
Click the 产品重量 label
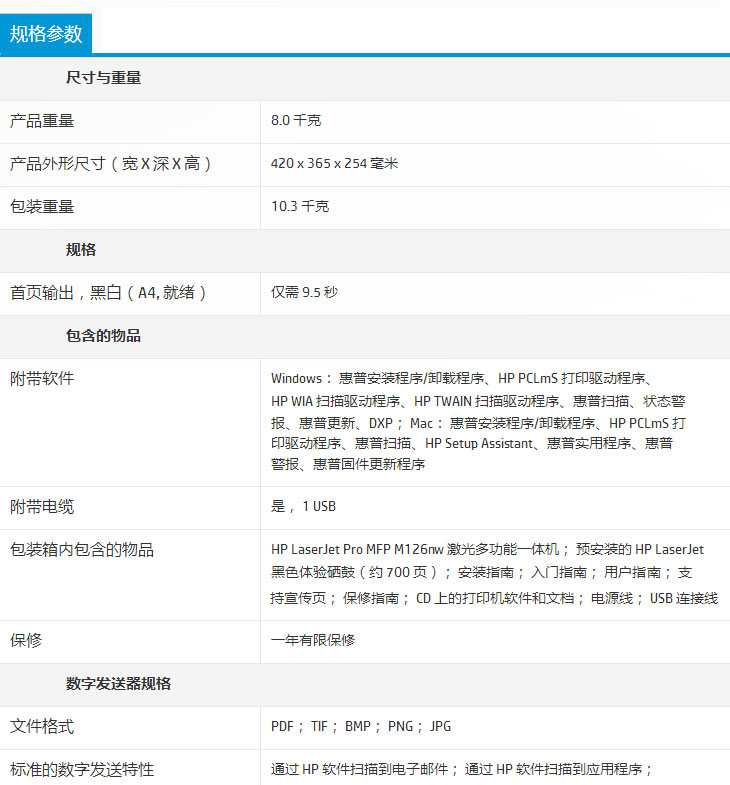[42, 121]
